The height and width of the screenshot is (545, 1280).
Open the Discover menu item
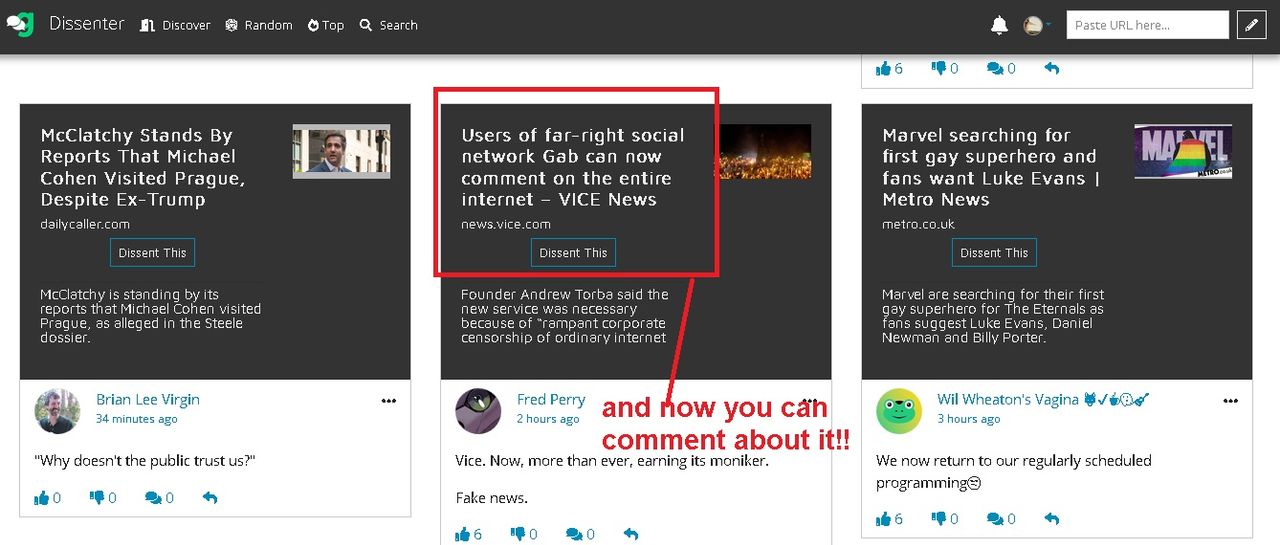click(175, 25)
